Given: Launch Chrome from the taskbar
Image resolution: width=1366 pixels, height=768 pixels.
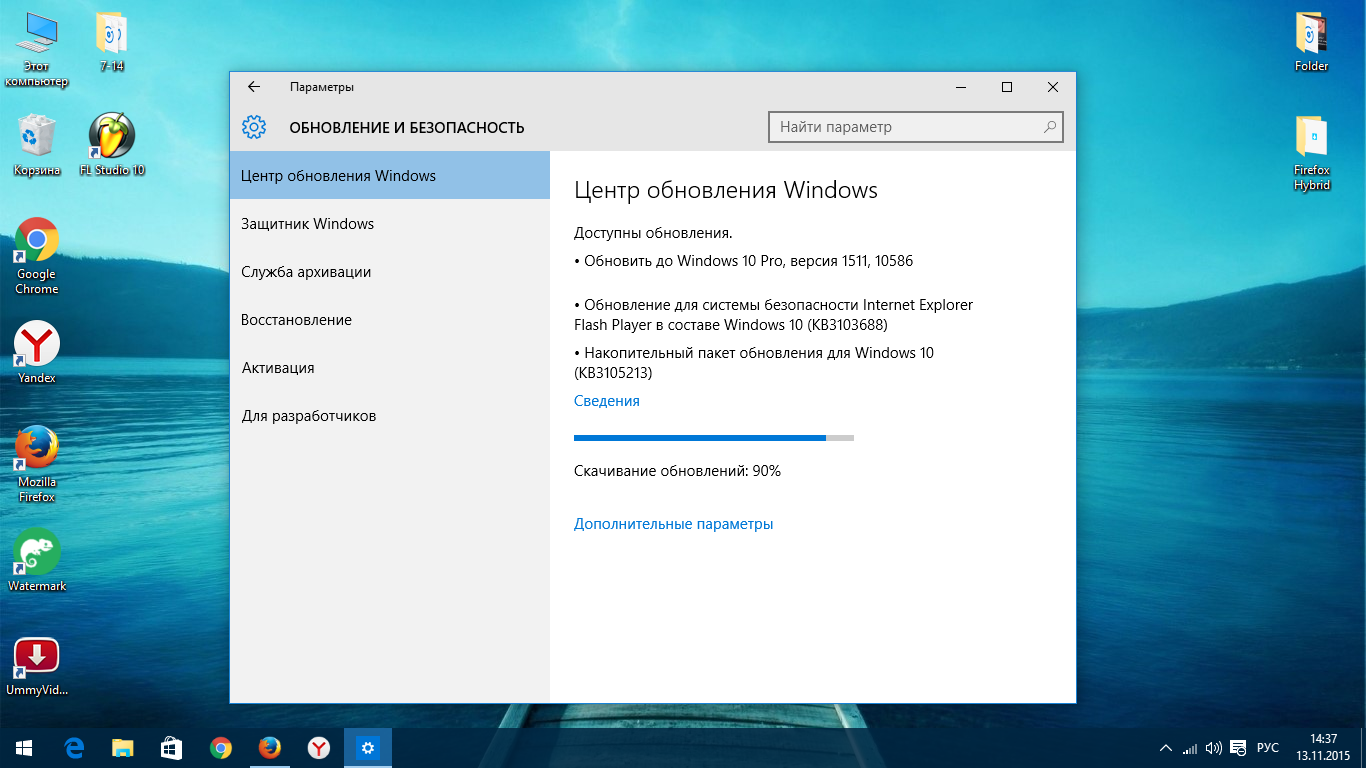Looking at the screenshot, I should (x=220, y=748).
